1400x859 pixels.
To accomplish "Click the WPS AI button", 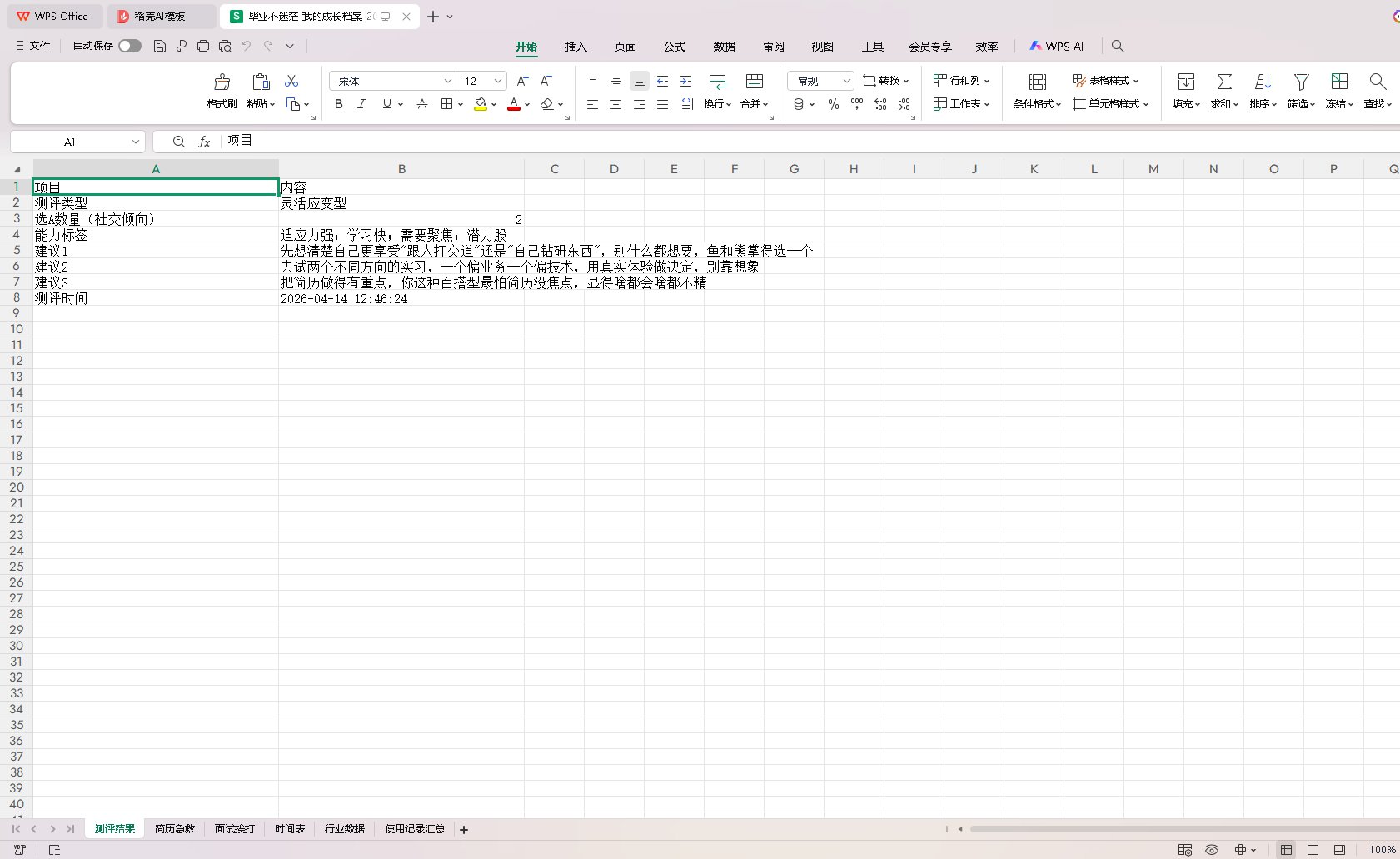I will click(x=1056, y=47).
